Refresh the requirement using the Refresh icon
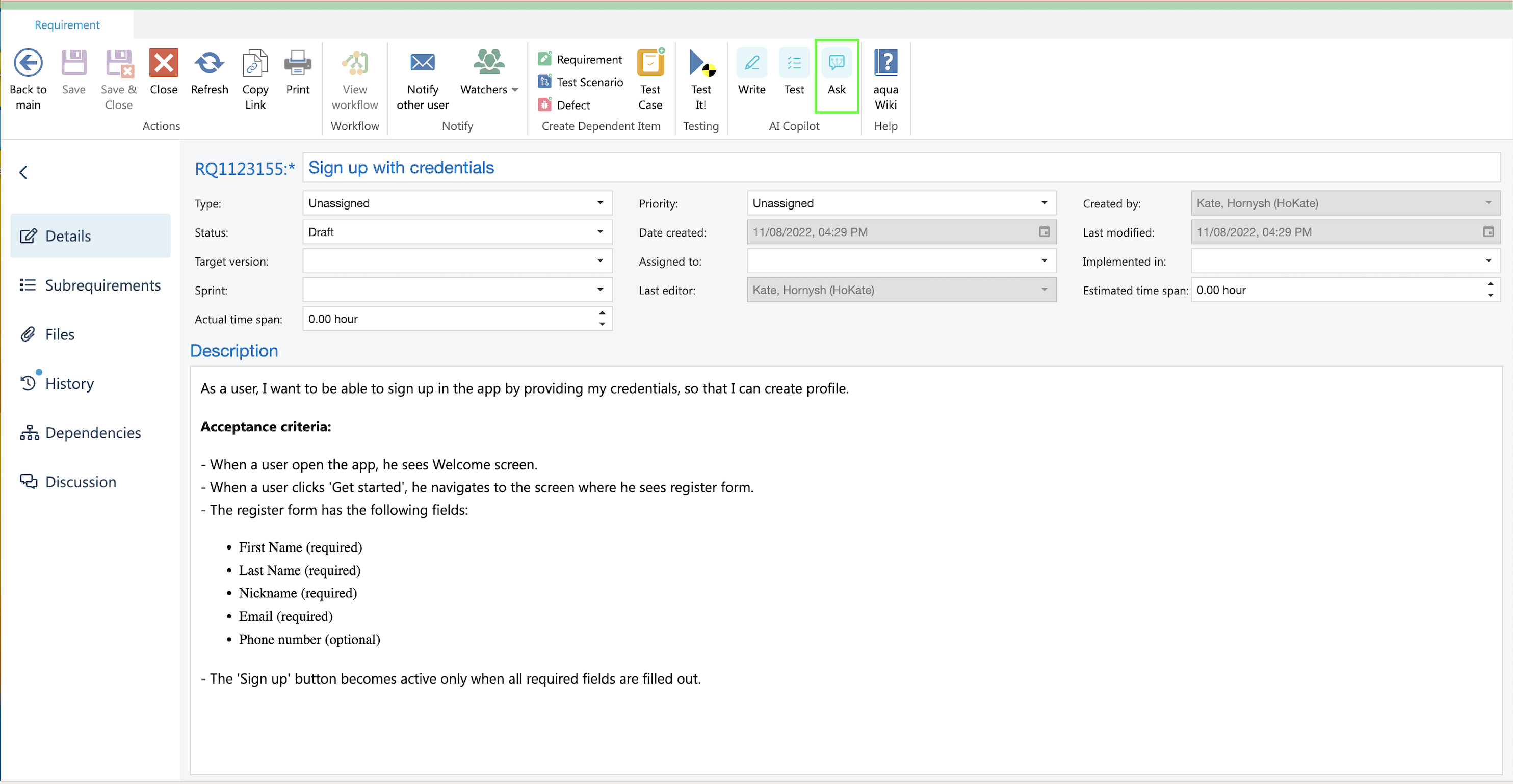This screenshot has height=784, width=1513. [209, 63]
